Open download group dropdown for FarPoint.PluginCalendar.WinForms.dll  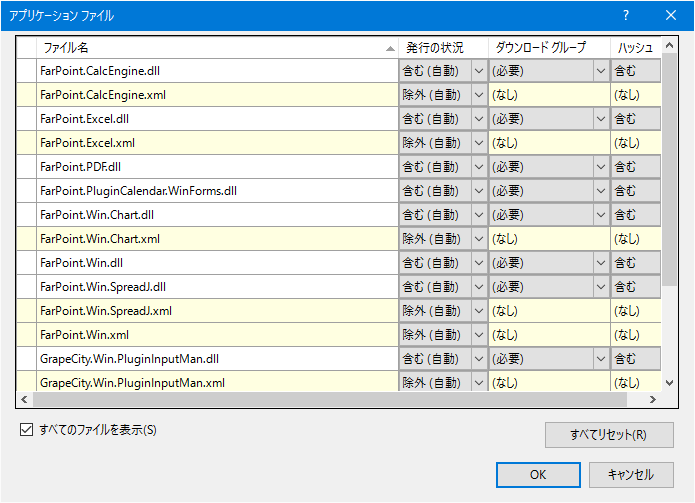(601, 191)
